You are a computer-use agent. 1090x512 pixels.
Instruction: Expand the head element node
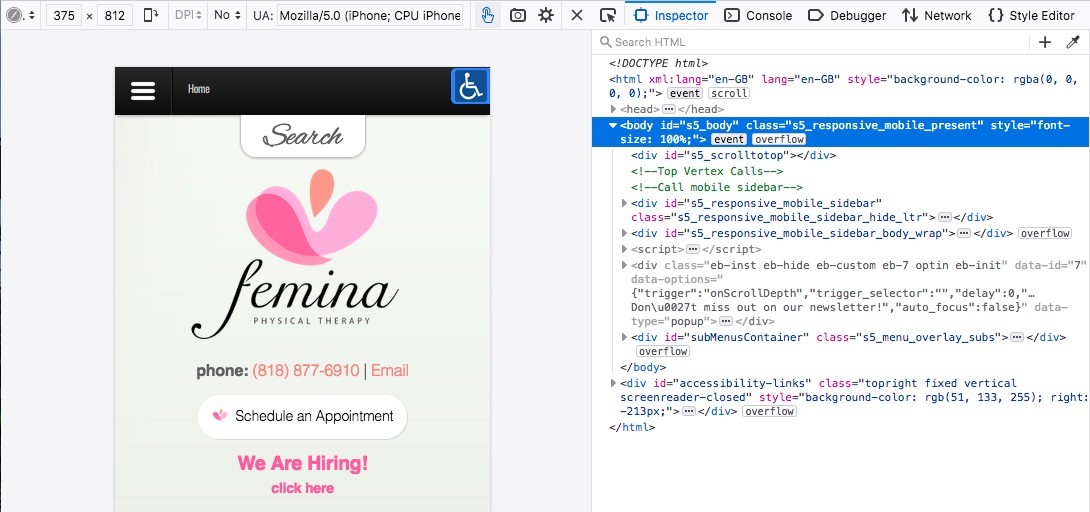coord(614,109)
